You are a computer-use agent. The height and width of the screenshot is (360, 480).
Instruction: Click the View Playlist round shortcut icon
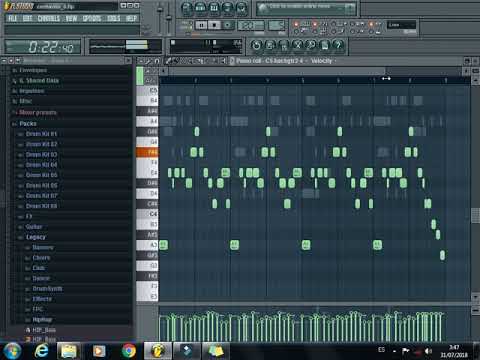(x=187, y=8)
